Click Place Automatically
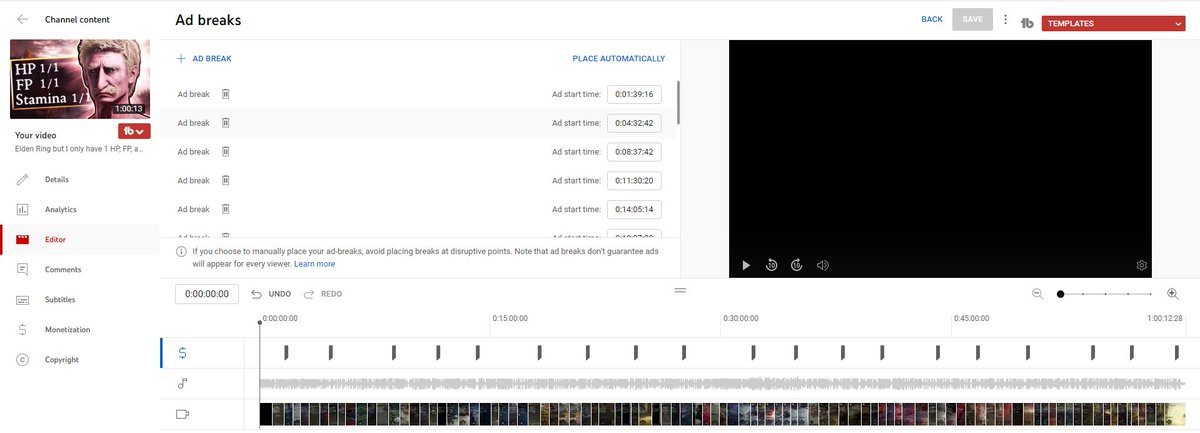1200x433 pixels. [x=618, y=59]
